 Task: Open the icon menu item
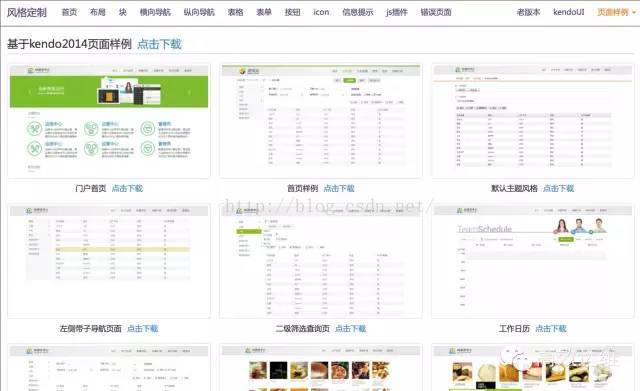point(321,12)
